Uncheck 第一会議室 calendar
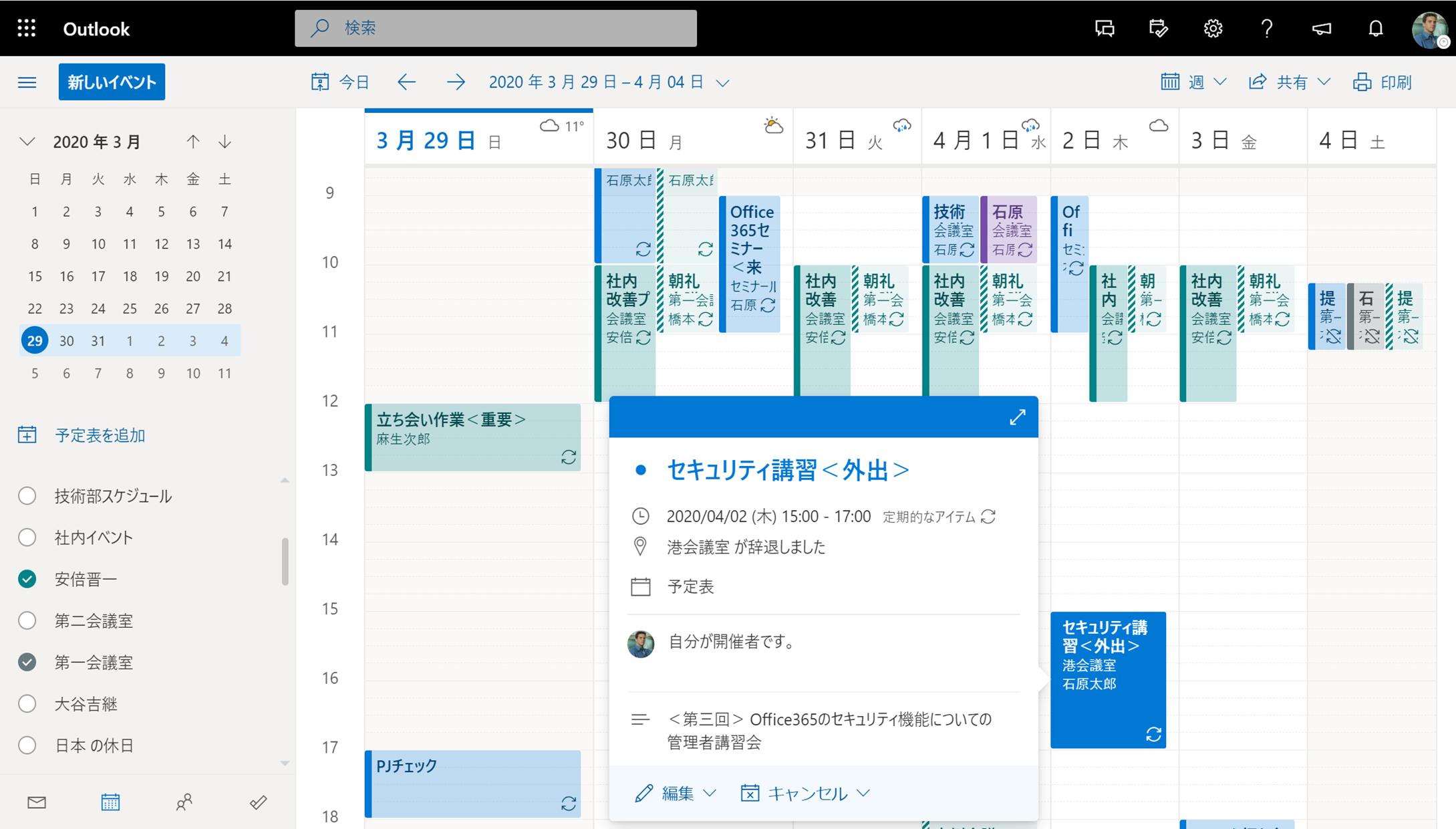The width and height of the screenshot is (1456, 829). coord(27,662)
